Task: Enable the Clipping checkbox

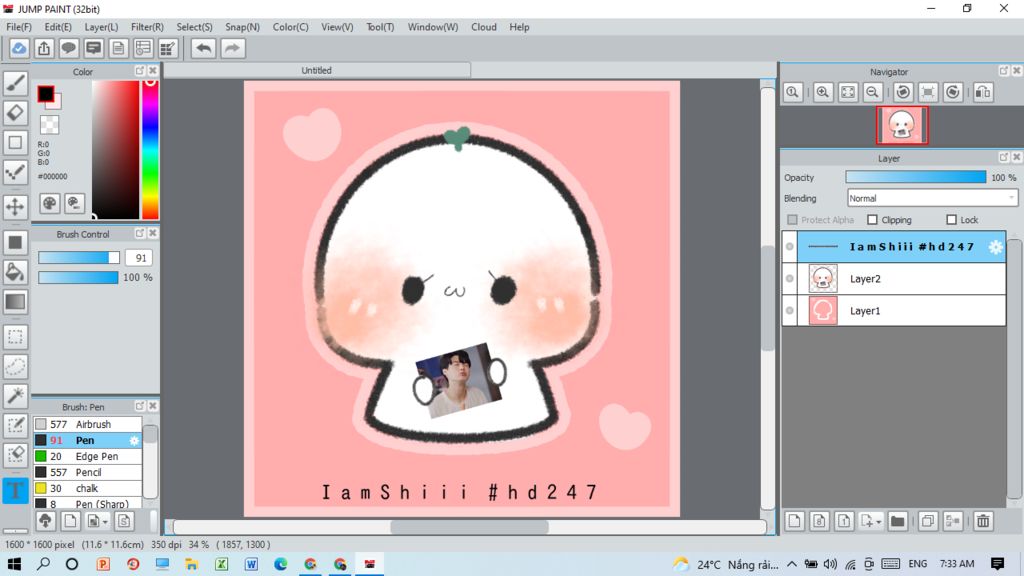Action: point(872,220)
